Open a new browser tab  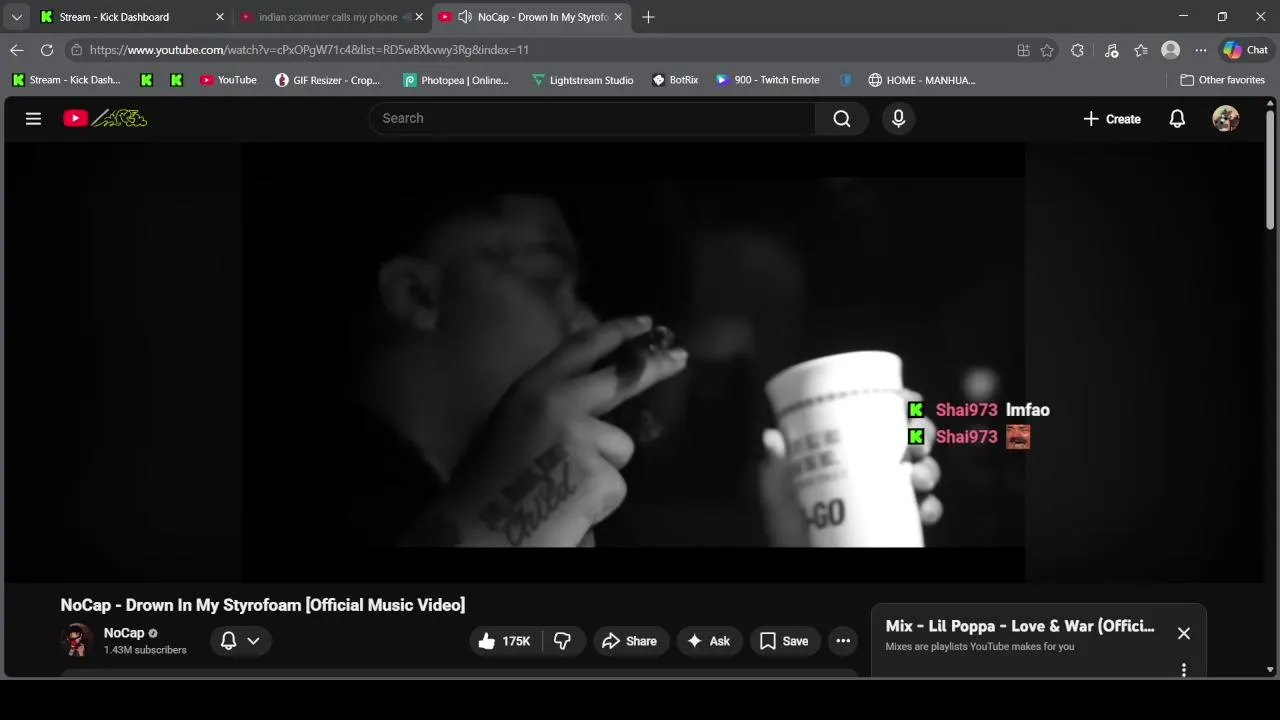pyautogui.click(x=648, y=17)
